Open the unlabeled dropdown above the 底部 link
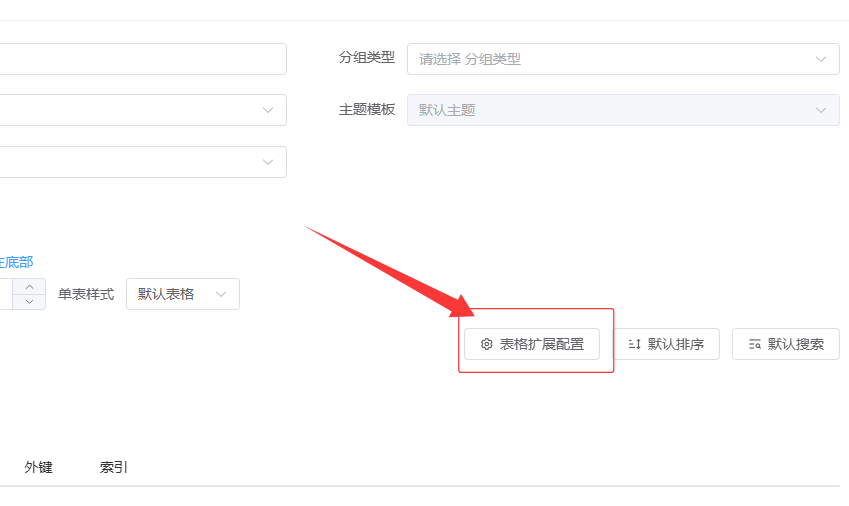This screenshot has width=849, height=506. pos(140,162)
